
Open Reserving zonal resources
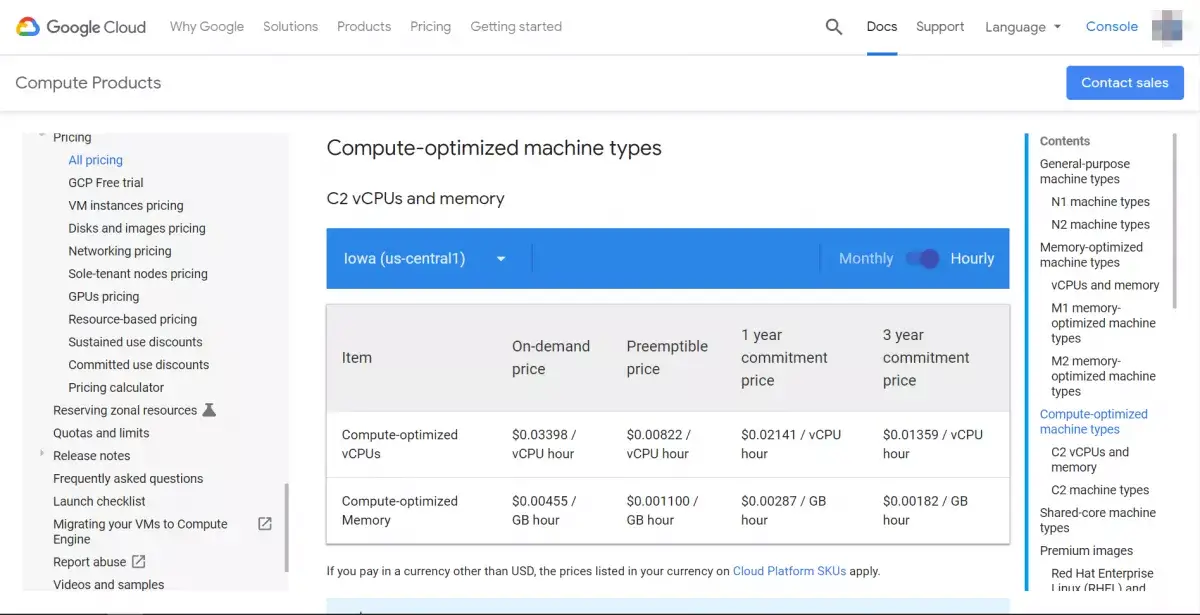click(125, 410)
